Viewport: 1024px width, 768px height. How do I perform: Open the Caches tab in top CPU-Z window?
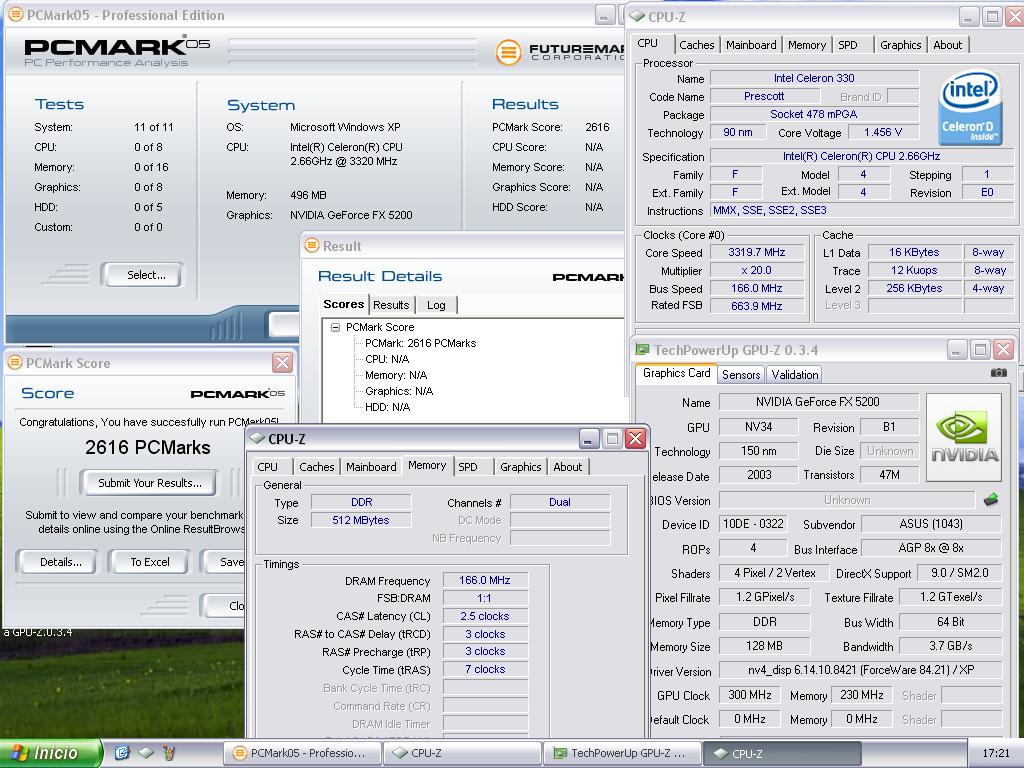(x=696, y=45)
